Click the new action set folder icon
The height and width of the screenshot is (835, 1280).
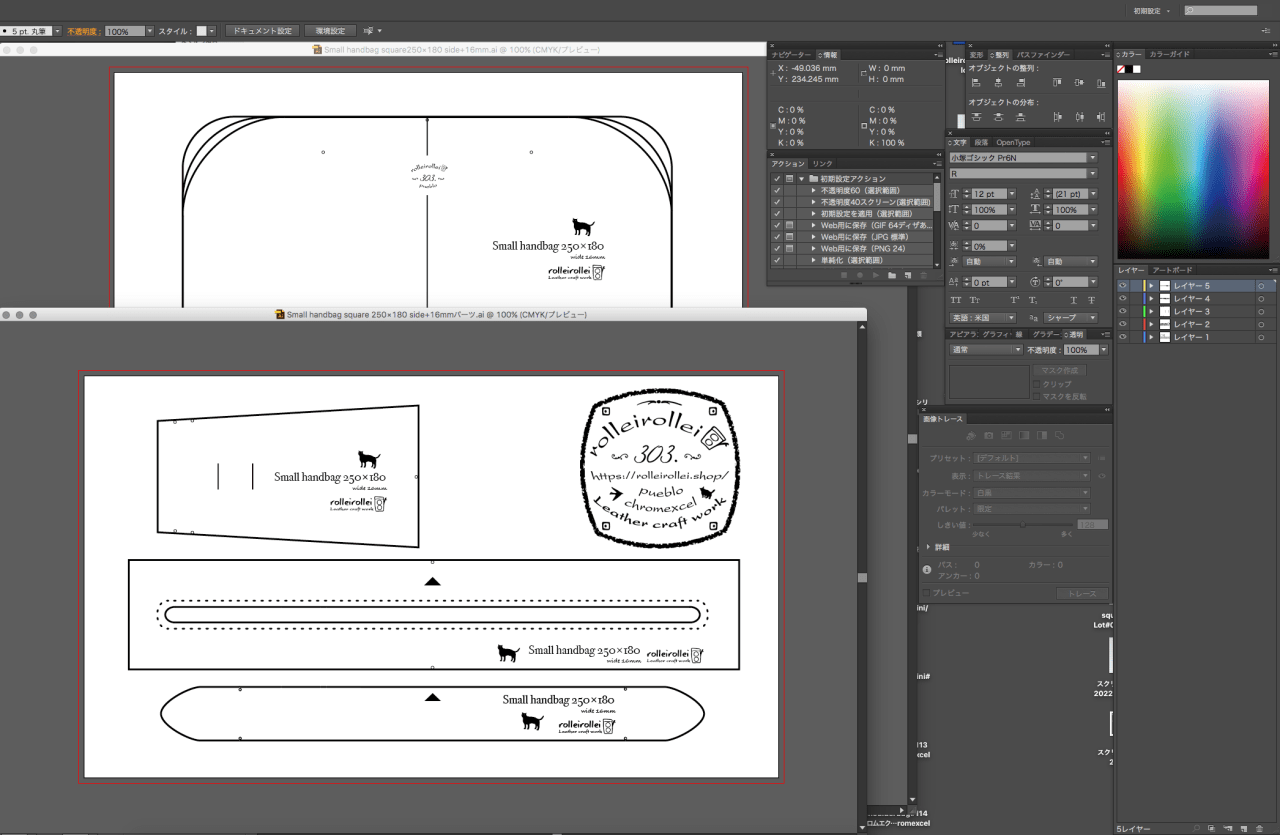(891, 274)
